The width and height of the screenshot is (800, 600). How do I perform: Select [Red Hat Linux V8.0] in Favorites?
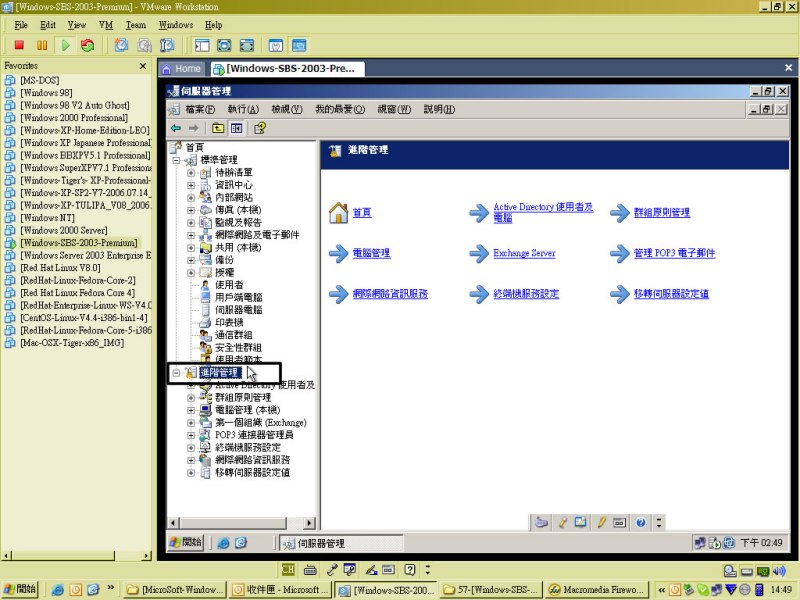(60, 268)
